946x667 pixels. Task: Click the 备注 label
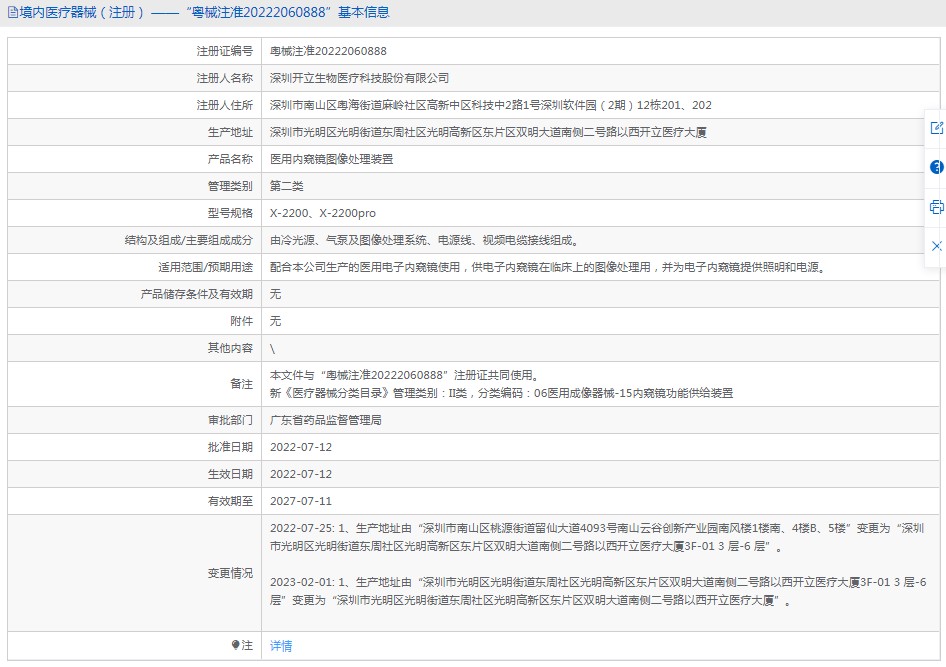(241, 384)
